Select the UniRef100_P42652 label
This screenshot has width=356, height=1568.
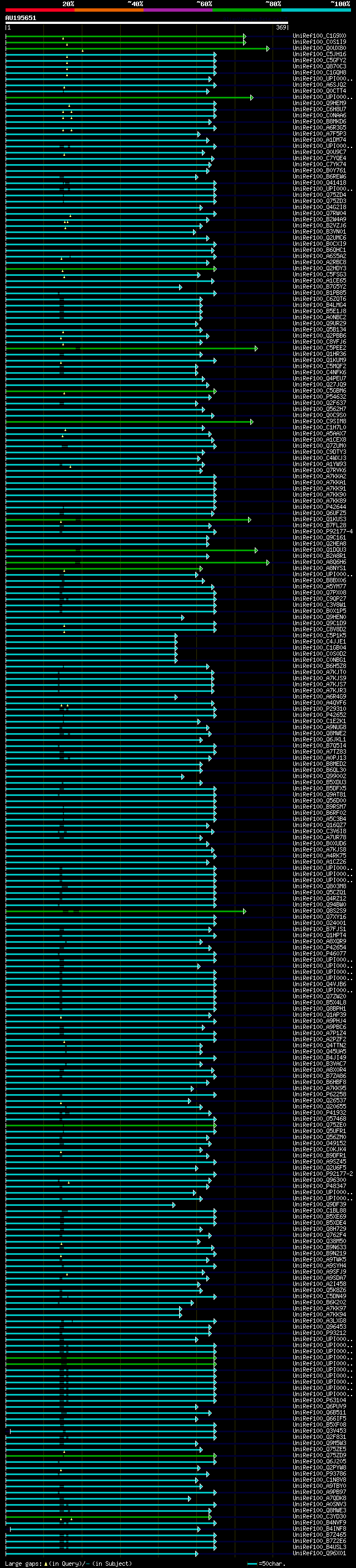(x=319, y=715)
